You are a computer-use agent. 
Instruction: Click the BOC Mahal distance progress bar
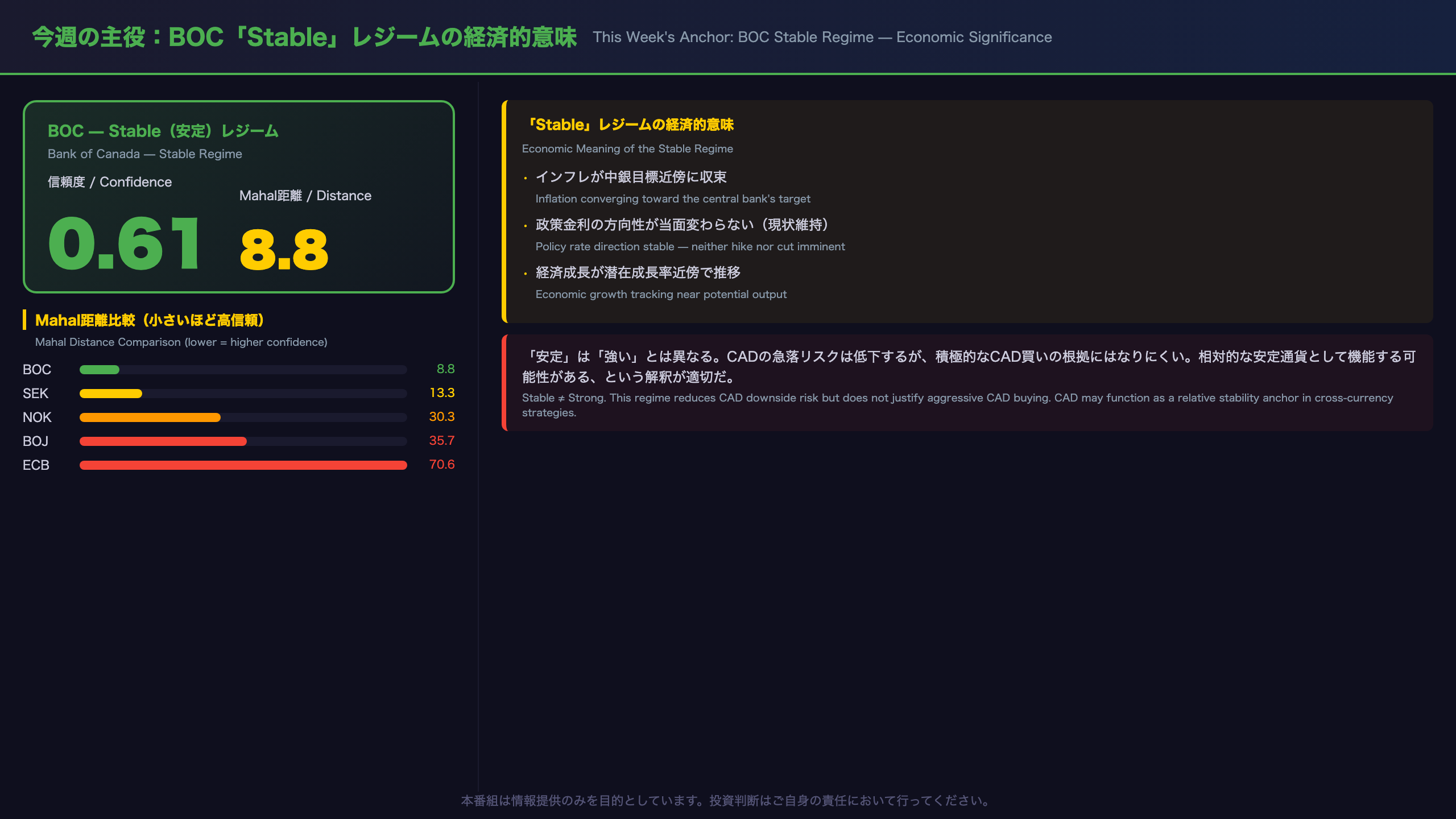243,370
